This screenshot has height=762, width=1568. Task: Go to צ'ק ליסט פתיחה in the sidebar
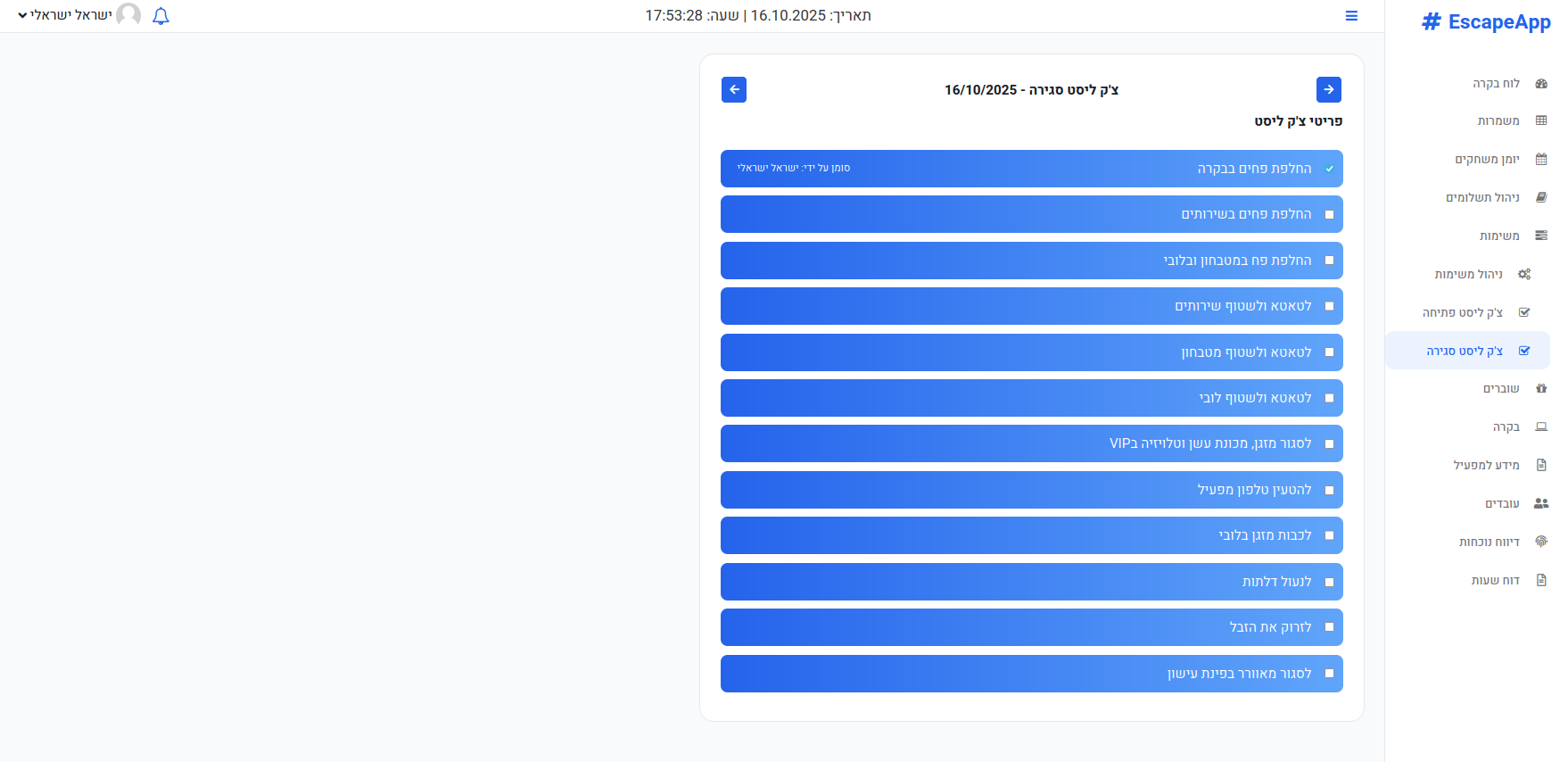point(1463,312)
